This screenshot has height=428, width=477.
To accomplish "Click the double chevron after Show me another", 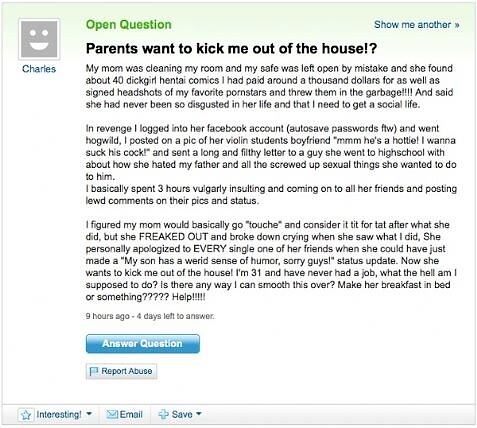I will 457,25.
